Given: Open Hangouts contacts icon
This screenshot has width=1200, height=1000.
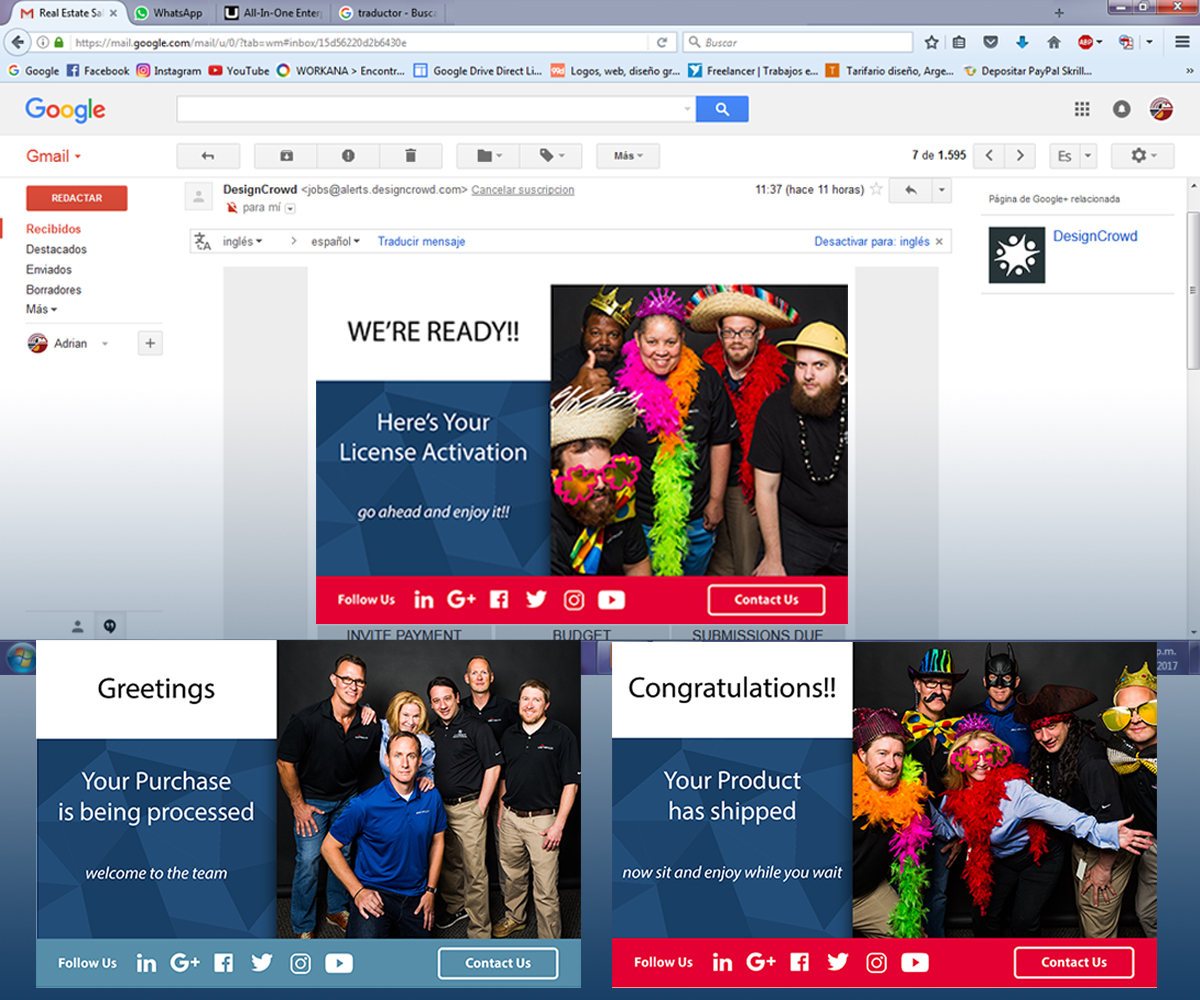Looking at the screenshot, I should (77, 626).
